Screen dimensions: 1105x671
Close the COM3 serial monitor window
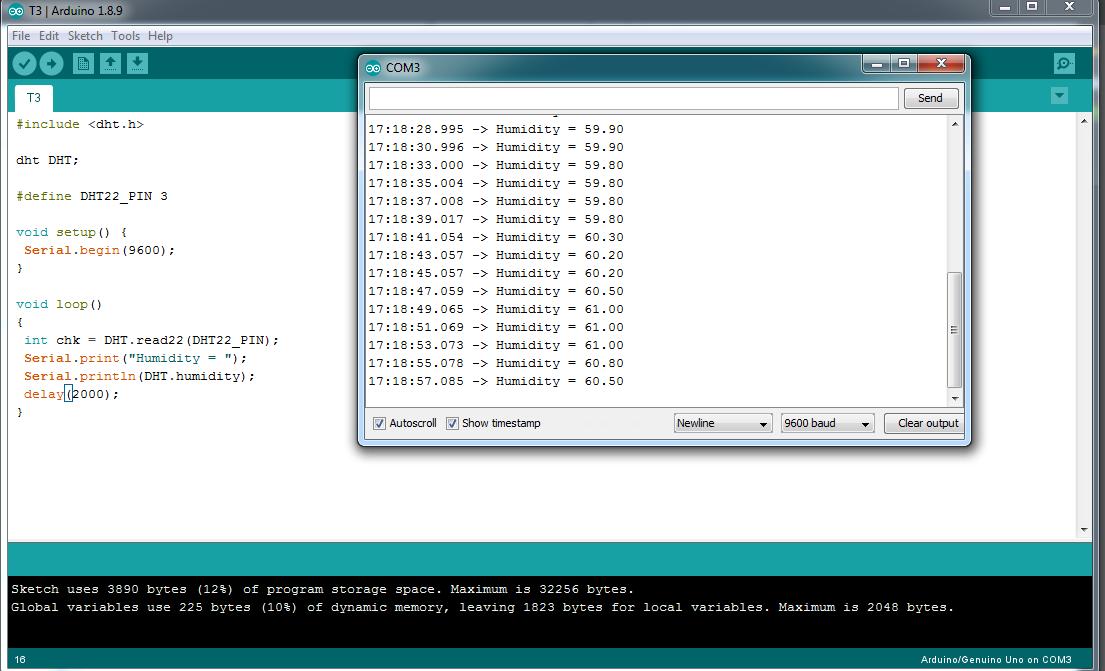click(941, 64)
